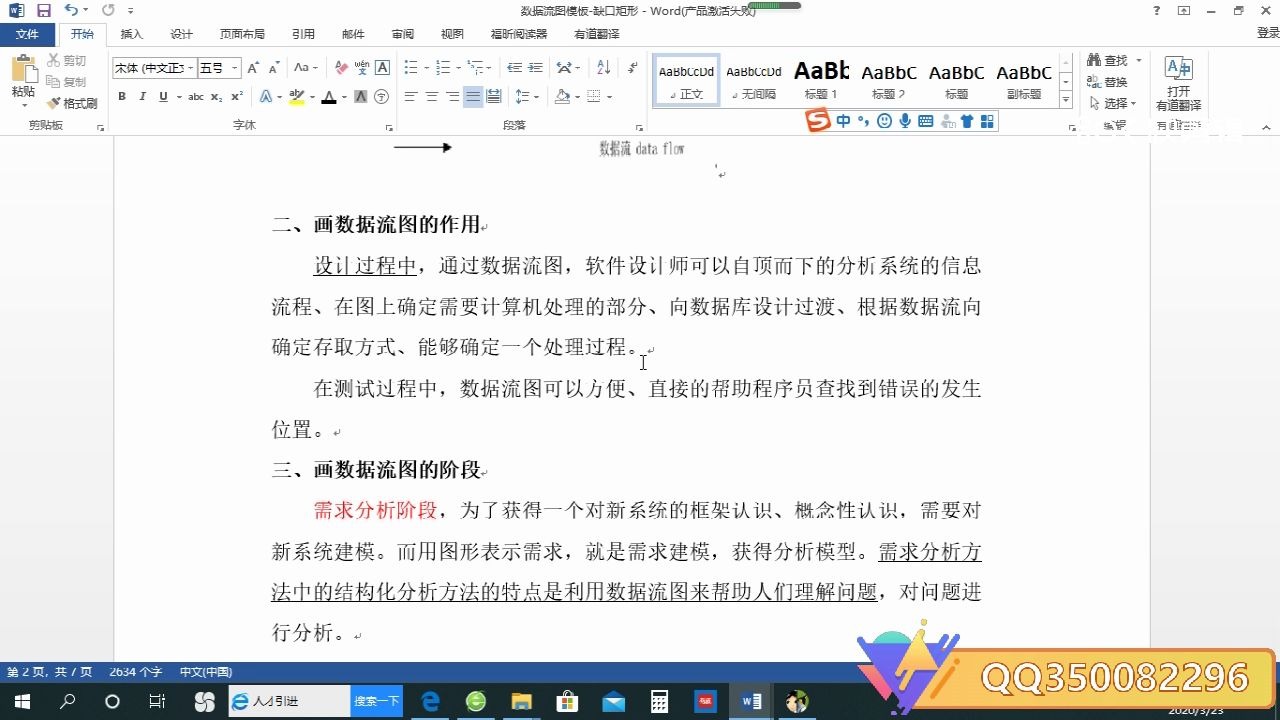Toggle underline formatting

tap(162, 96)
